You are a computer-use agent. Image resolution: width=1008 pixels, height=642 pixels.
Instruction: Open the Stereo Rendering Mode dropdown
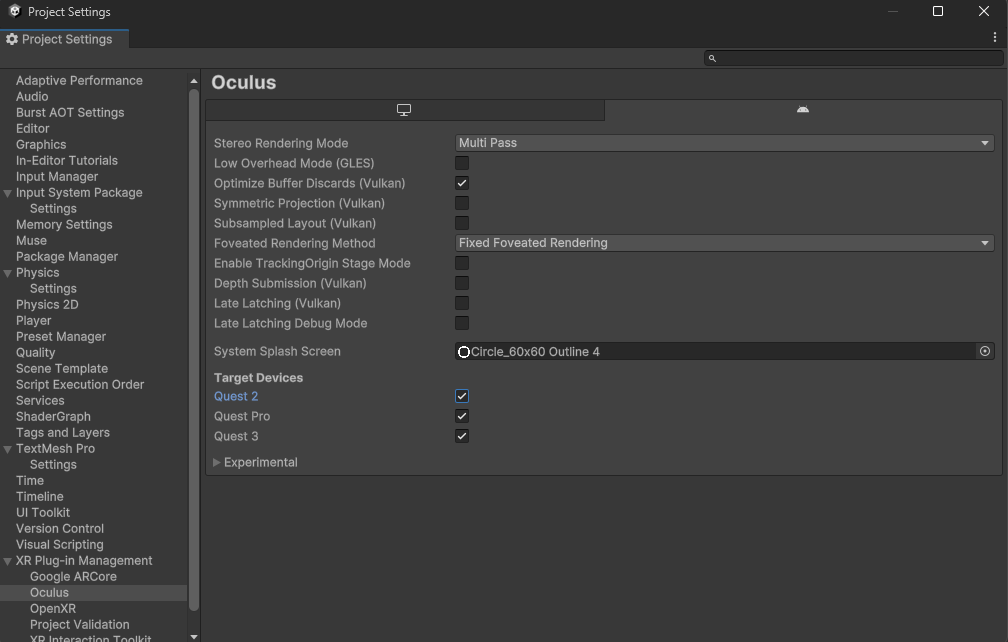click(x=724, y=143)
